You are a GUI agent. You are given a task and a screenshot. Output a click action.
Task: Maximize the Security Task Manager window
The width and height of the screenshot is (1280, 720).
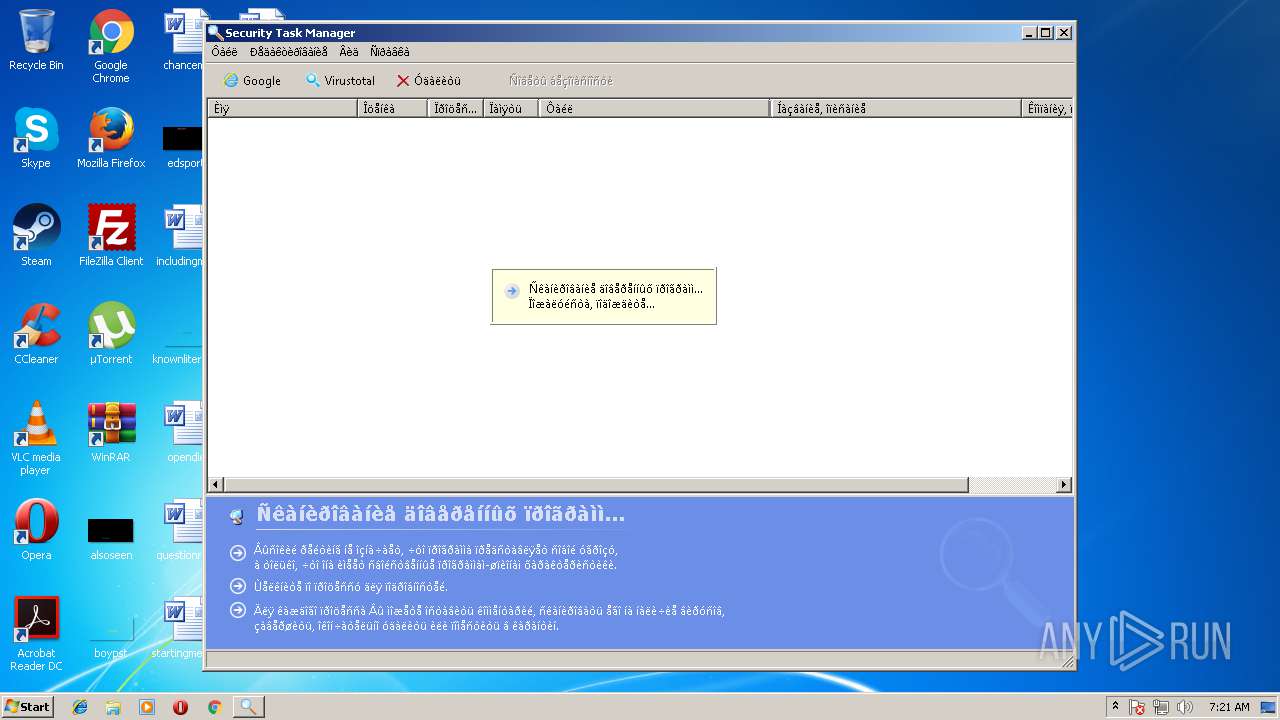point(1046,33)
